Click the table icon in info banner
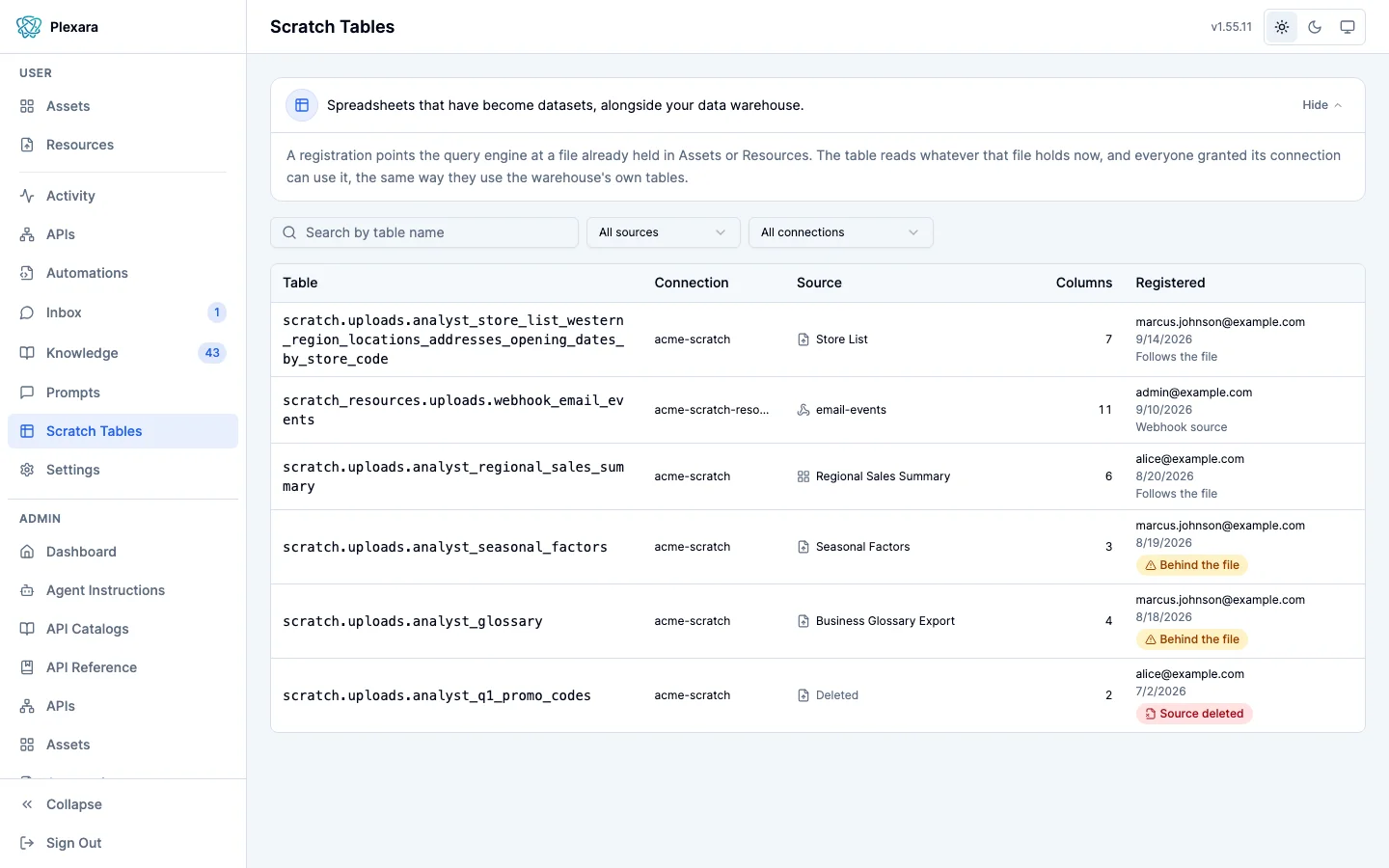 [302, 105]
